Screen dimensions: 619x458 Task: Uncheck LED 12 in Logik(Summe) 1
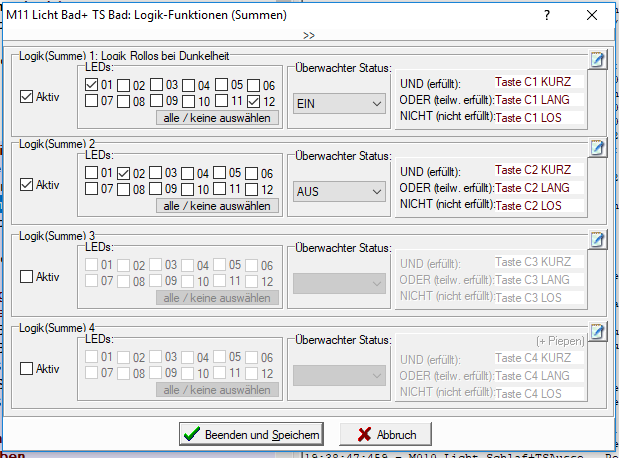click(x=256, y=100)
